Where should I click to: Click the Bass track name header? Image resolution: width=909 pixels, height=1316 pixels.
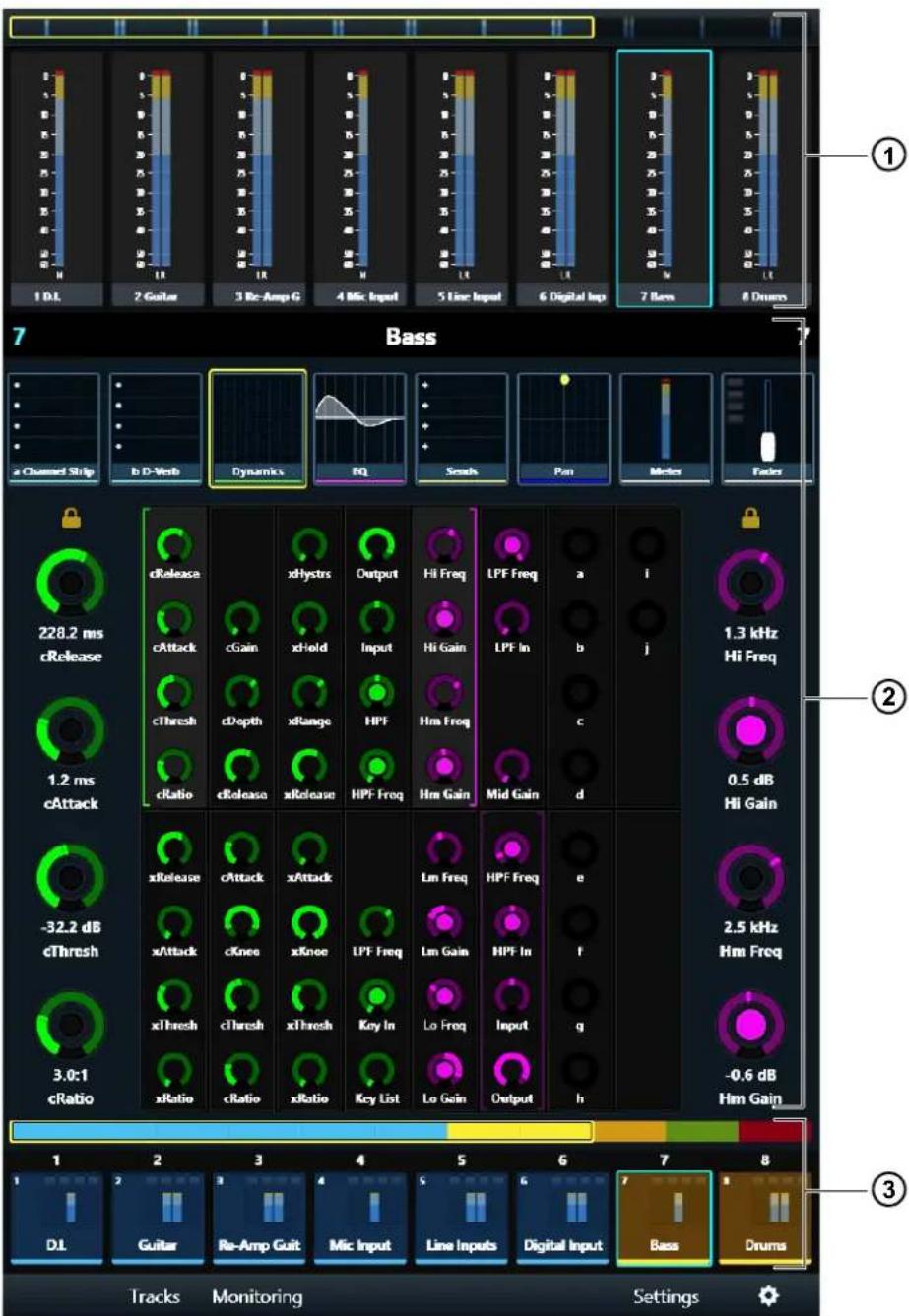[411, 337]
